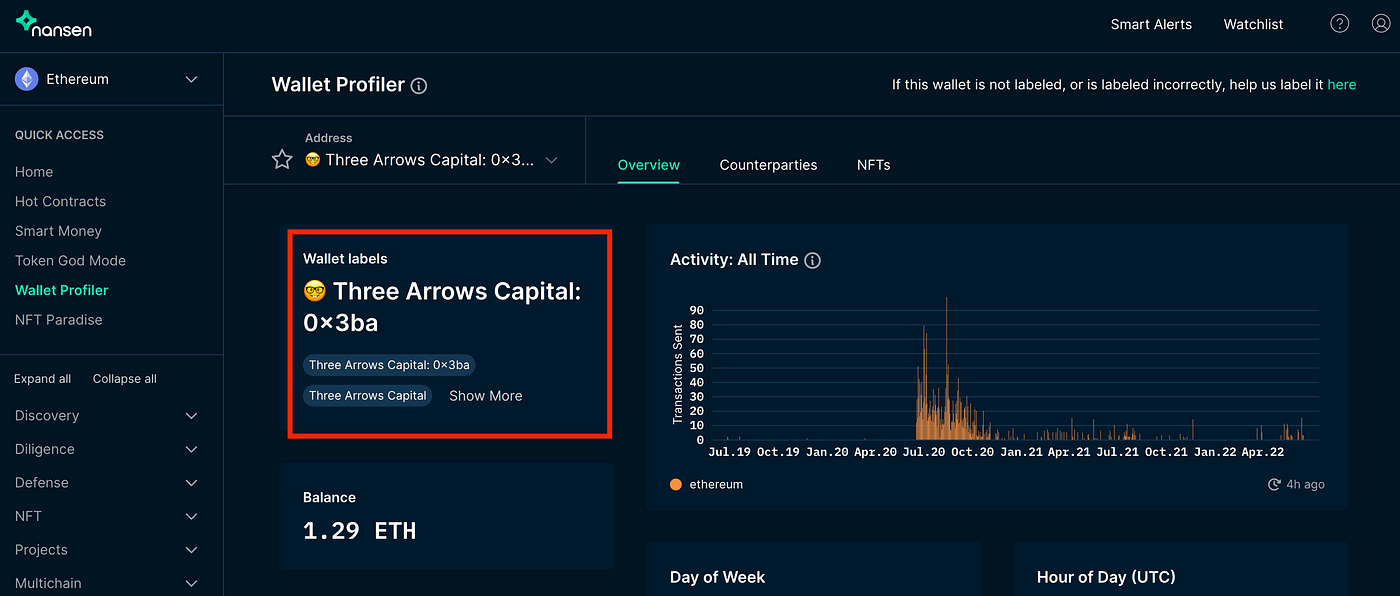Go to Home in Quick Access
Screen dimensions: 1400x596
point(34,172)
